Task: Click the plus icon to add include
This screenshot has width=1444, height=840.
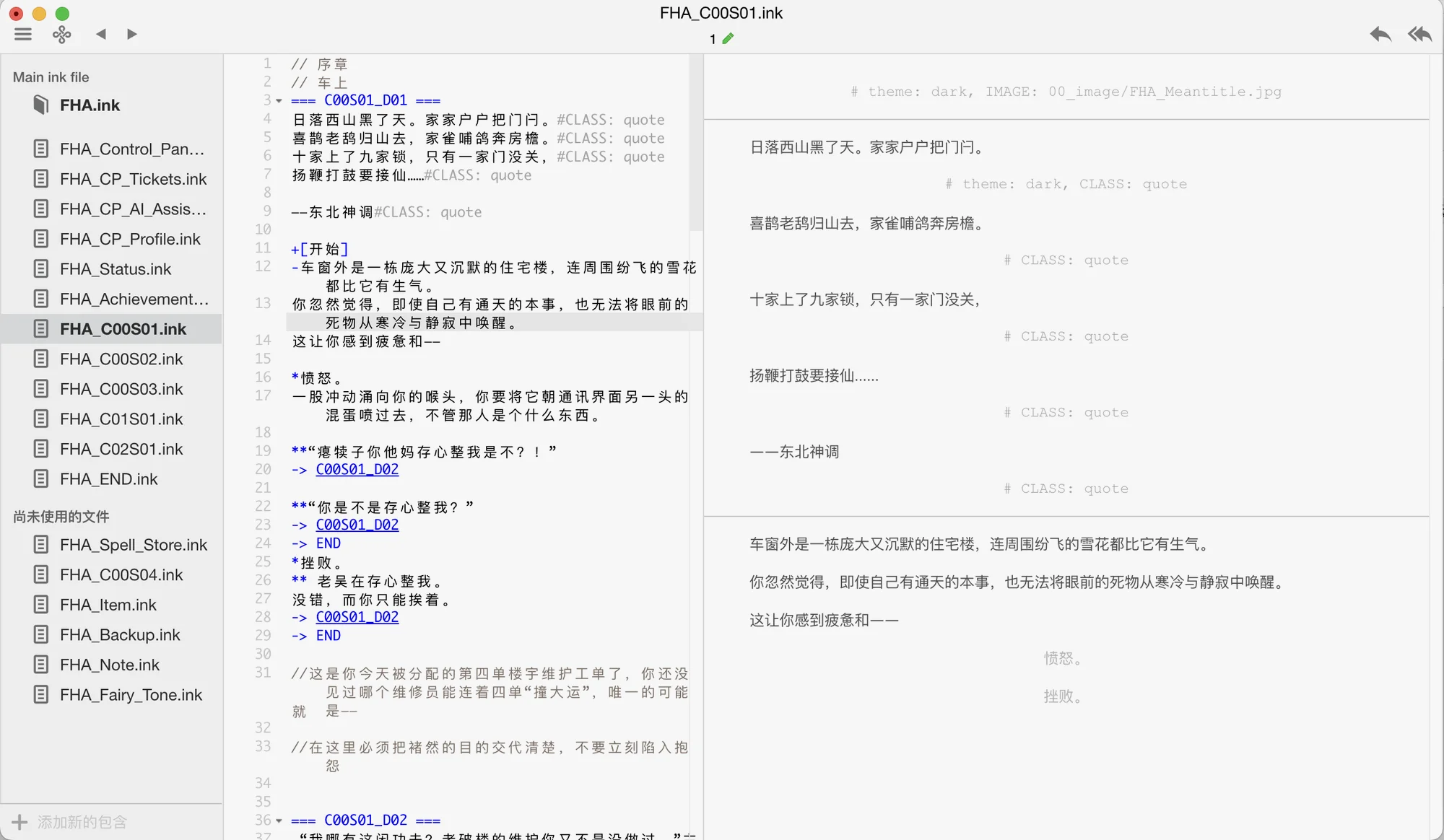Action: 19,822
